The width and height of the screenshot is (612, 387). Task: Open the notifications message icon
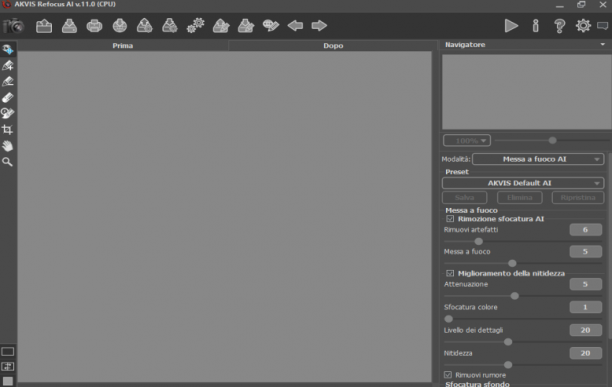point(603,26)
